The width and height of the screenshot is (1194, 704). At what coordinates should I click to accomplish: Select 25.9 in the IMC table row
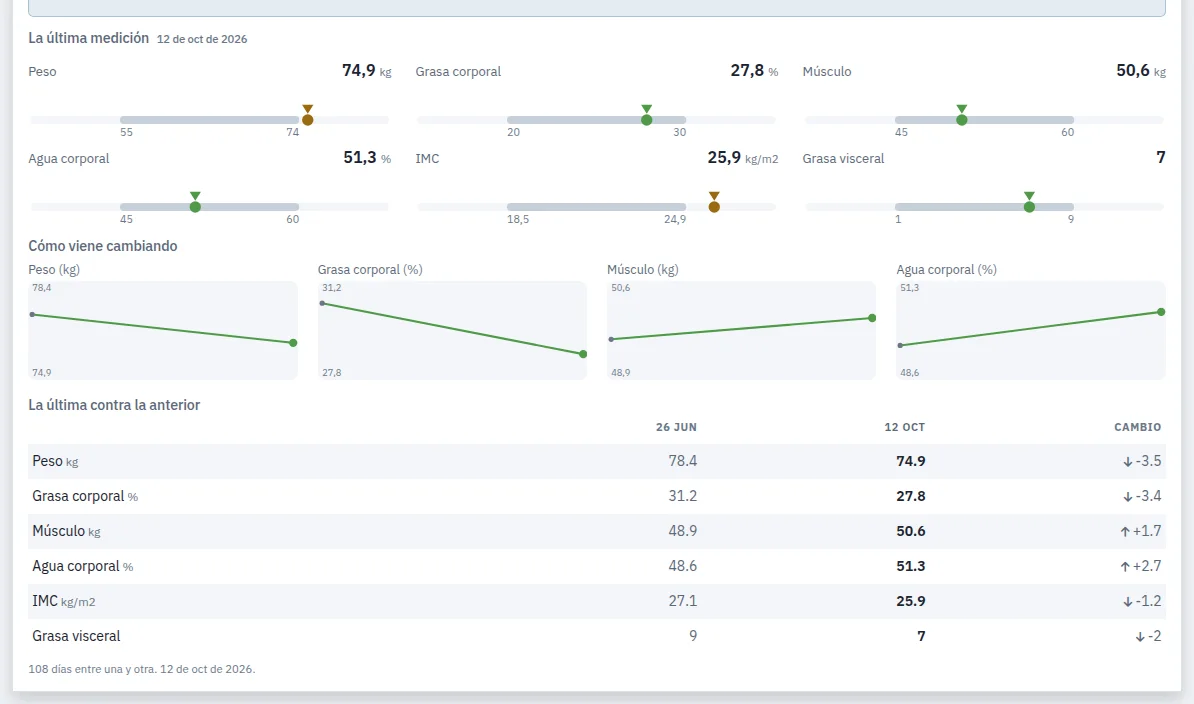(x=911, y=601)
